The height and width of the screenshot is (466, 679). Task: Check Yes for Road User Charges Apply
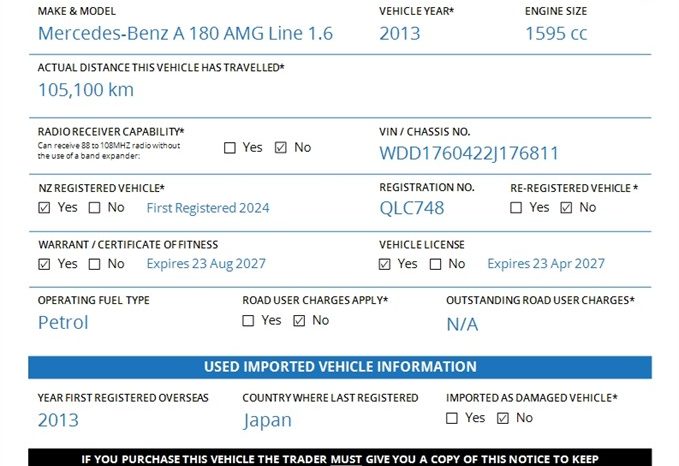(248, 321)
